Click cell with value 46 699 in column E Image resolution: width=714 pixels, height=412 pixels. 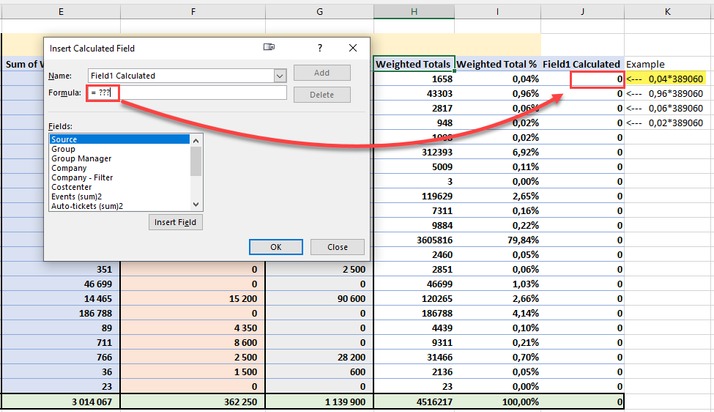tap(61, 284)
